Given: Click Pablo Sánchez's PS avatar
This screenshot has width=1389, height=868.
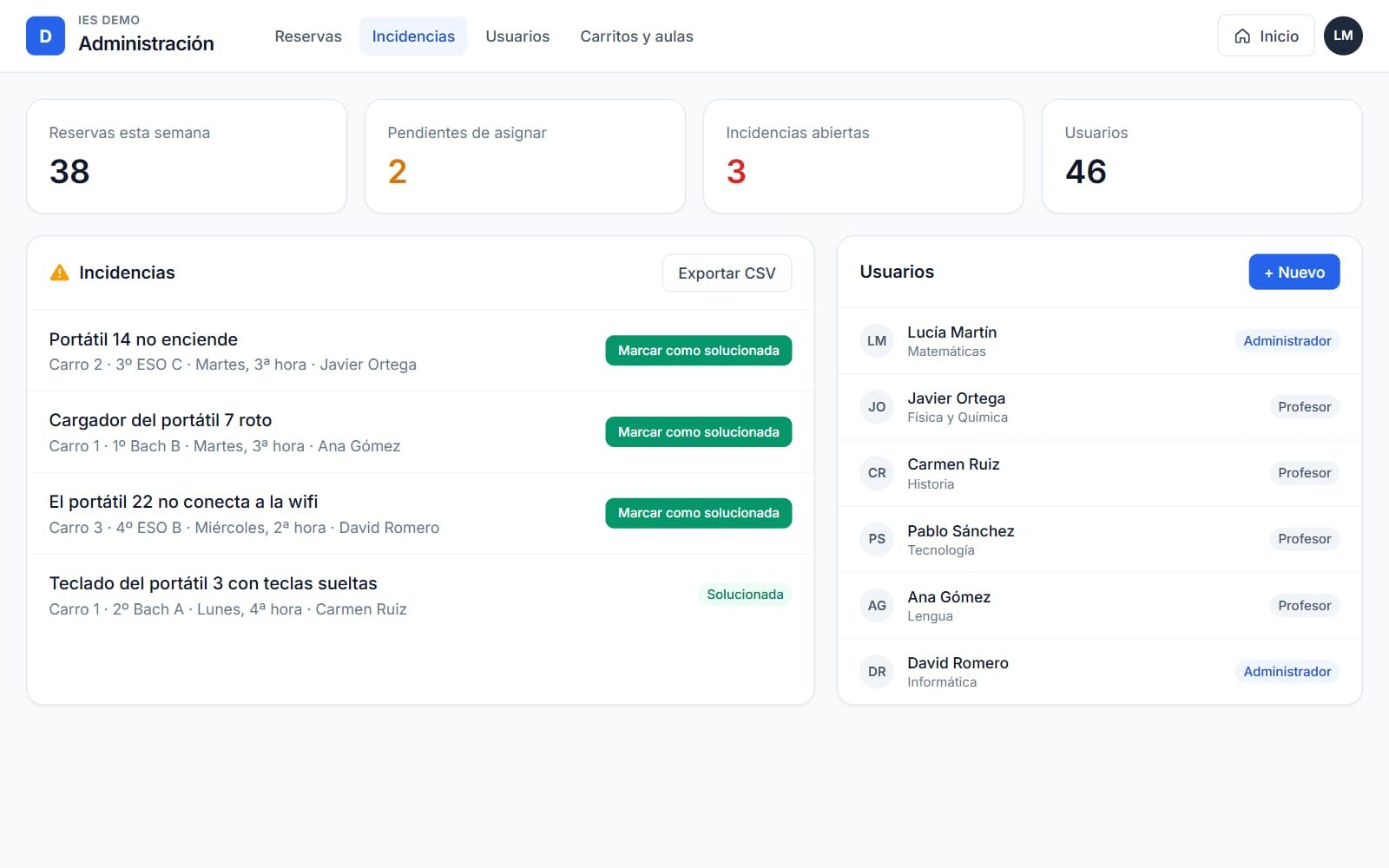Looking at the screenshot, I should (x=877, y=539).
